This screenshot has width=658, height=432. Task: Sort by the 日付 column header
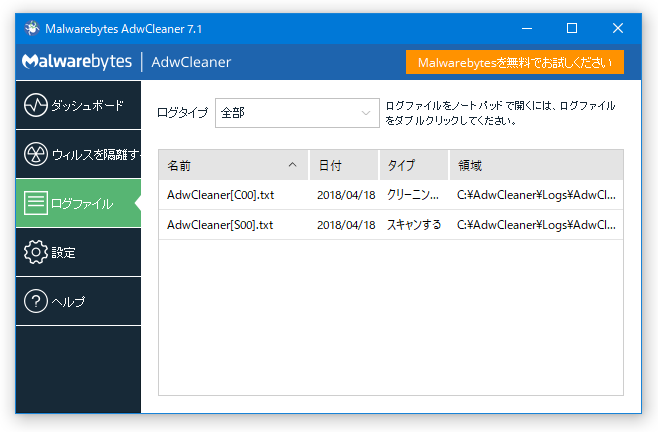pos(344,165)
